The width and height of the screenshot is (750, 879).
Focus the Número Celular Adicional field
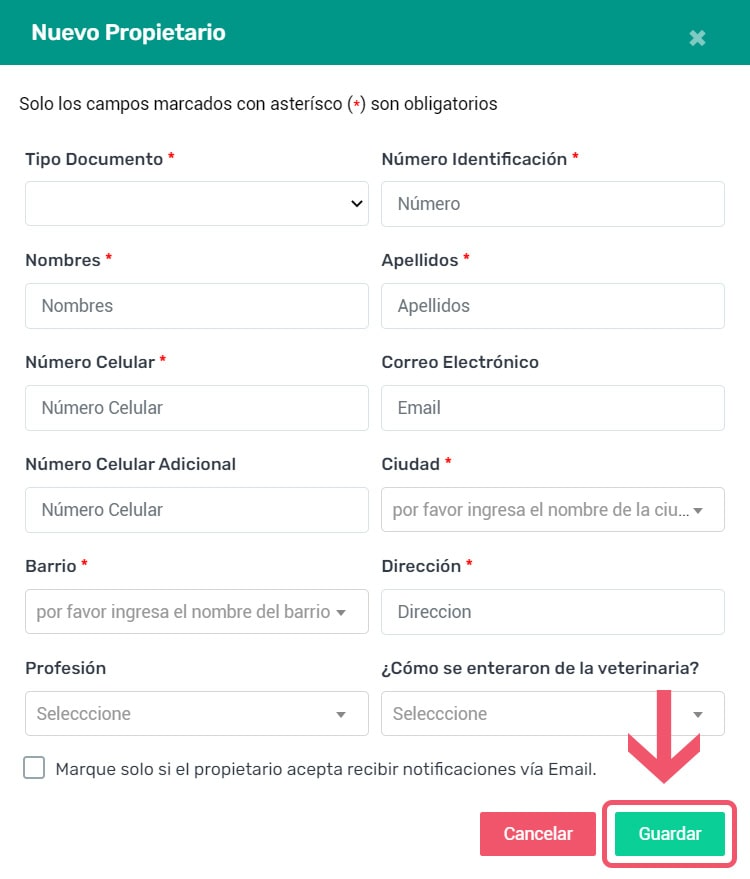[x=197, y=510]
